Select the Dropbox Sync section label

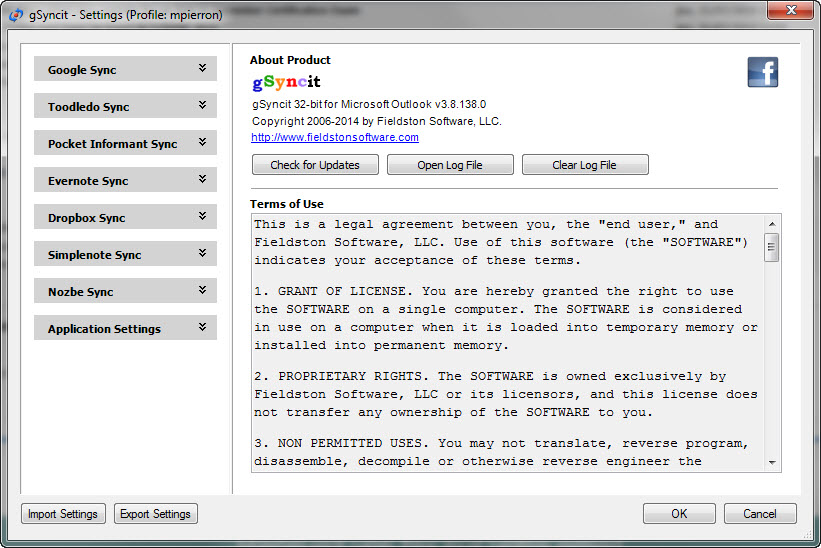point(86,218)
